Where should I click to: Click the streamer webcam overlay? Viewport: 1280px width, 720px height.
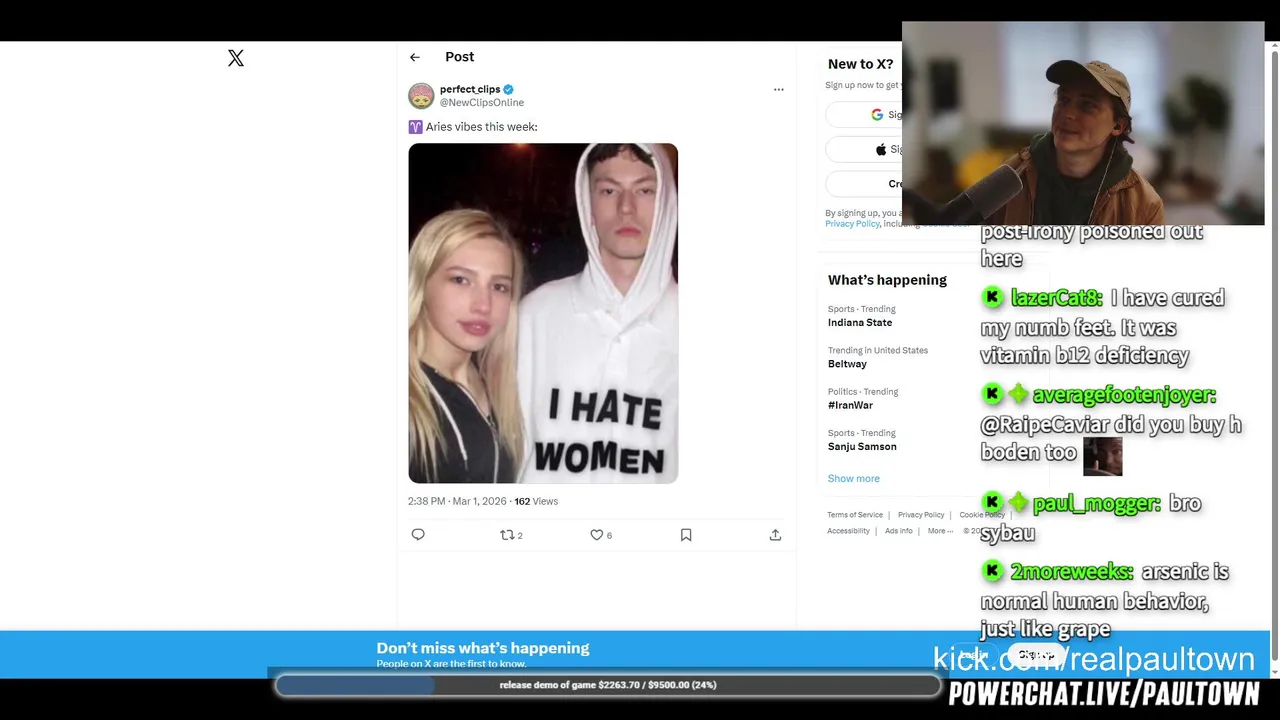(1083, 123)
